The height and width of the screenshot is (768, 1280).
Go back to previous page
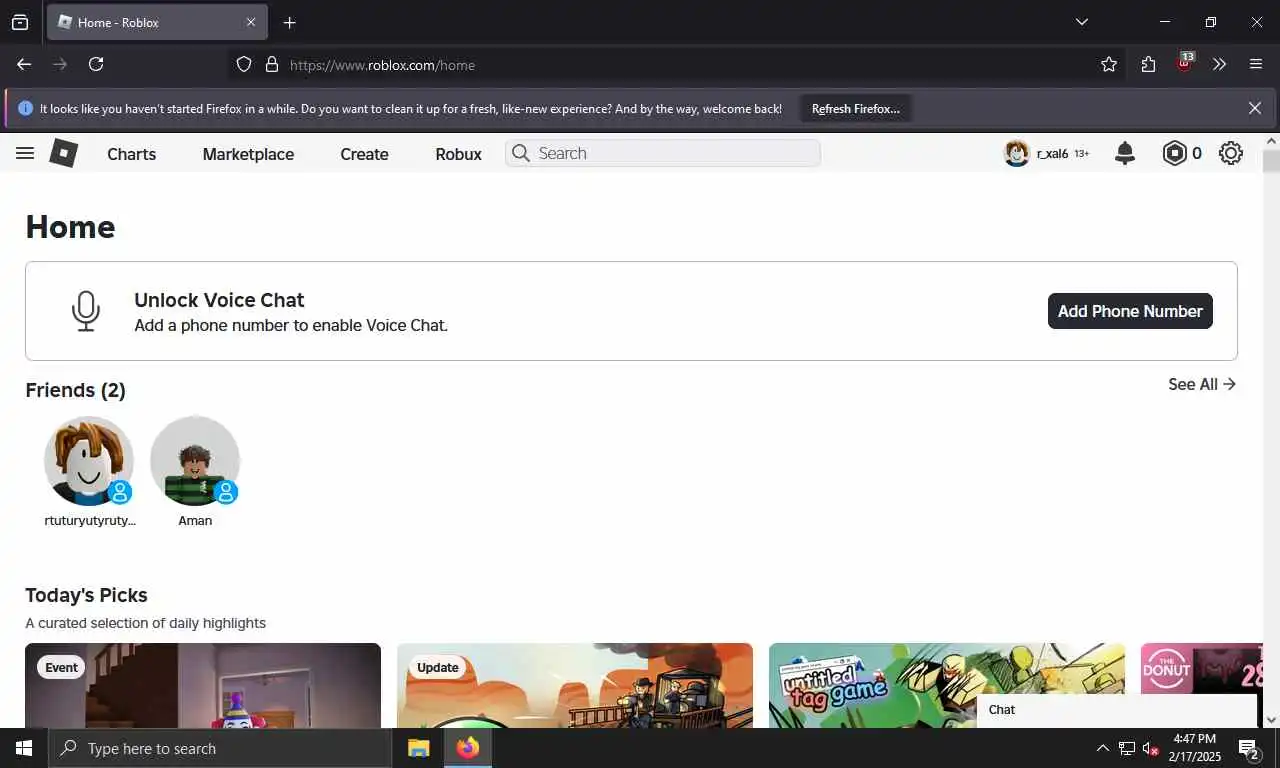click(24, 64)
